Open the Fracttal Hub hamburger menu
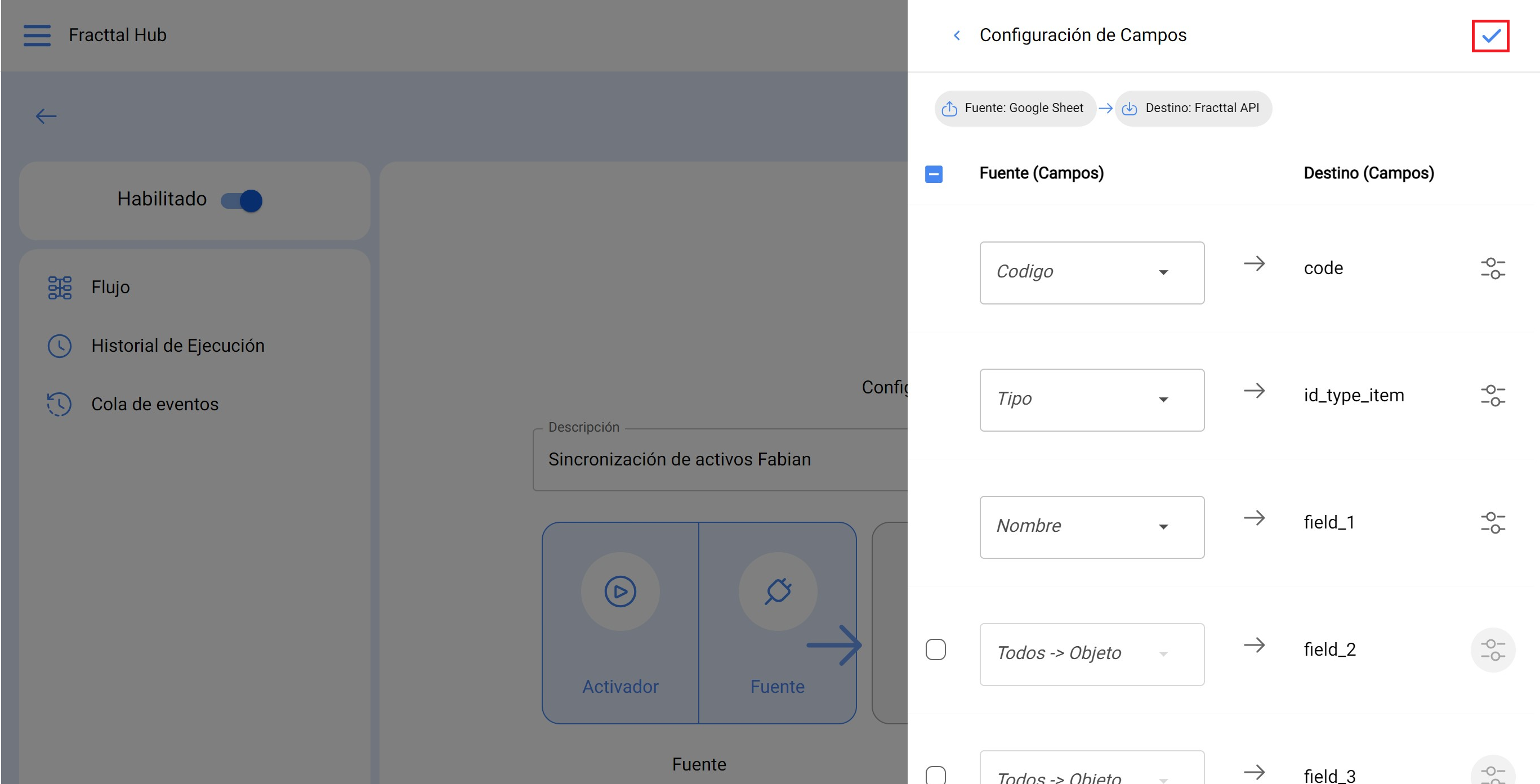The width and height of the screenshot is (1540, 784). [37, 35]
